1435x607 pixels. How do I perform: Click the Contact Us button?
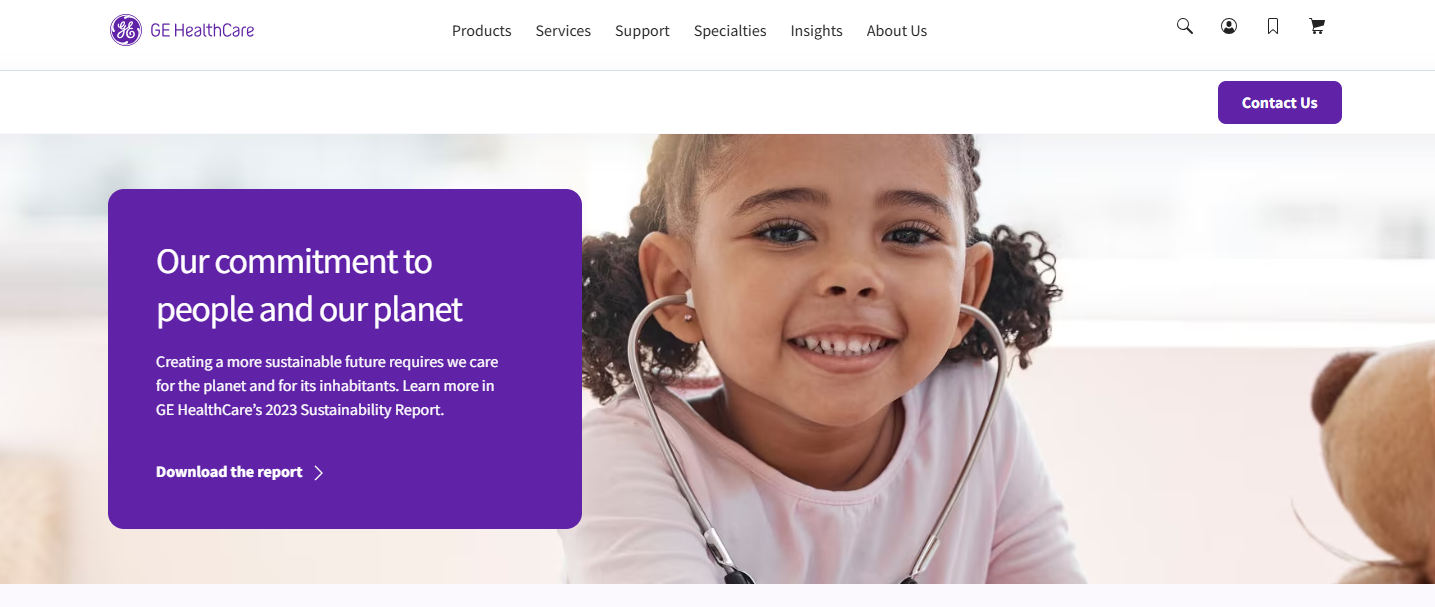[1279, 103]
